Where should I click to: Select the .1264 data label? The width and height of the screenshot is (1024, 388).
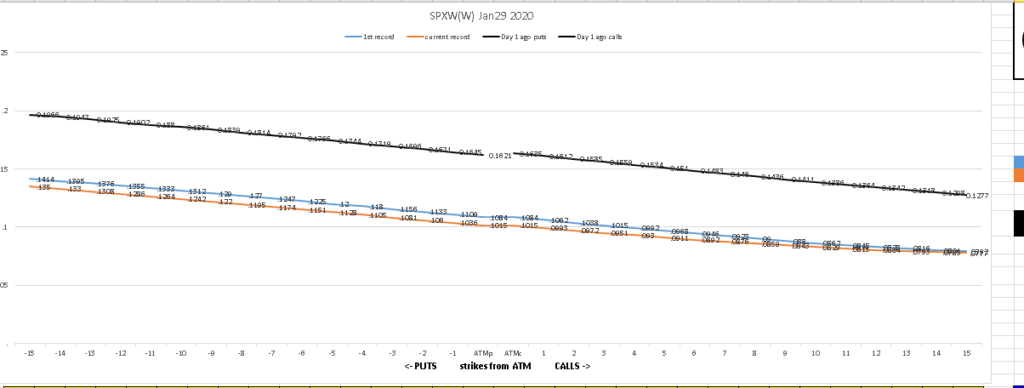(167, 197)
